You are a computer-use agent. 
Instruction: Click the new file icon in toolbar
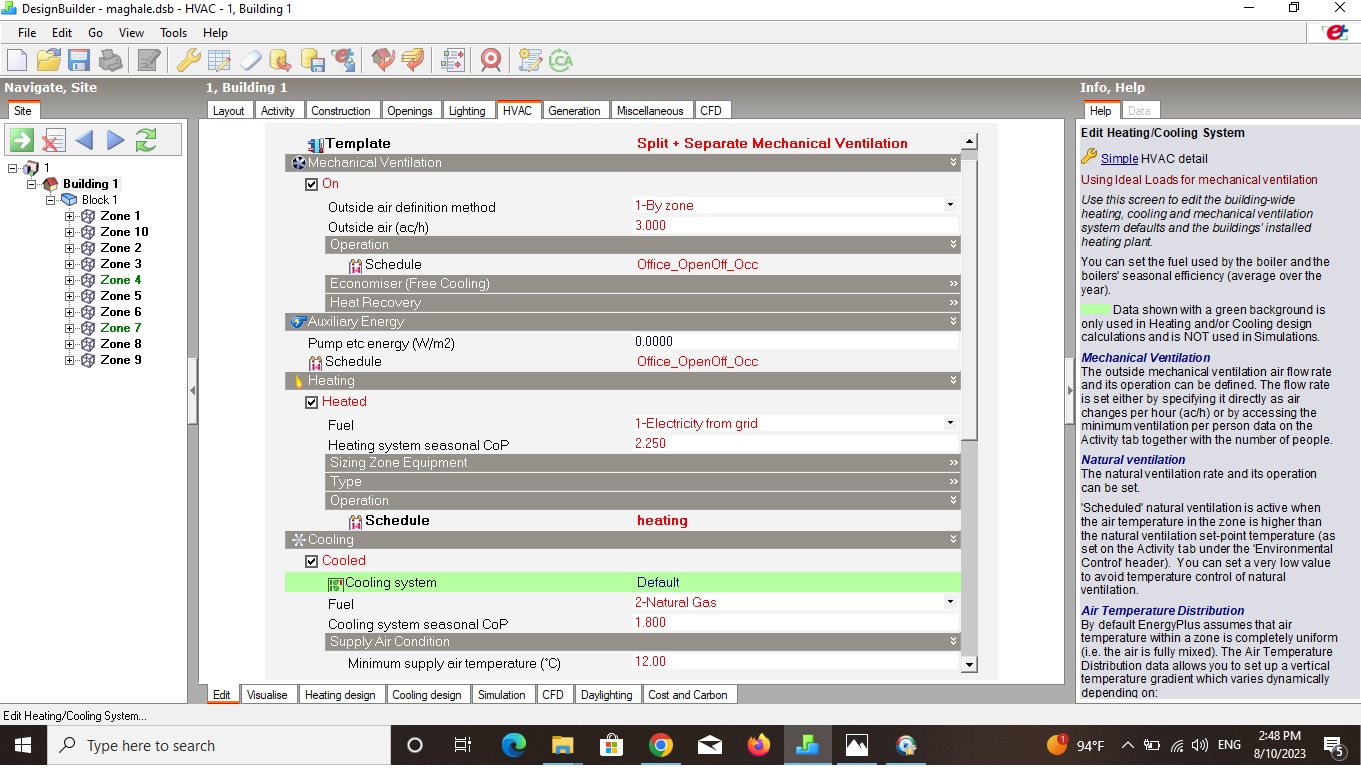[x=18, y=60]
